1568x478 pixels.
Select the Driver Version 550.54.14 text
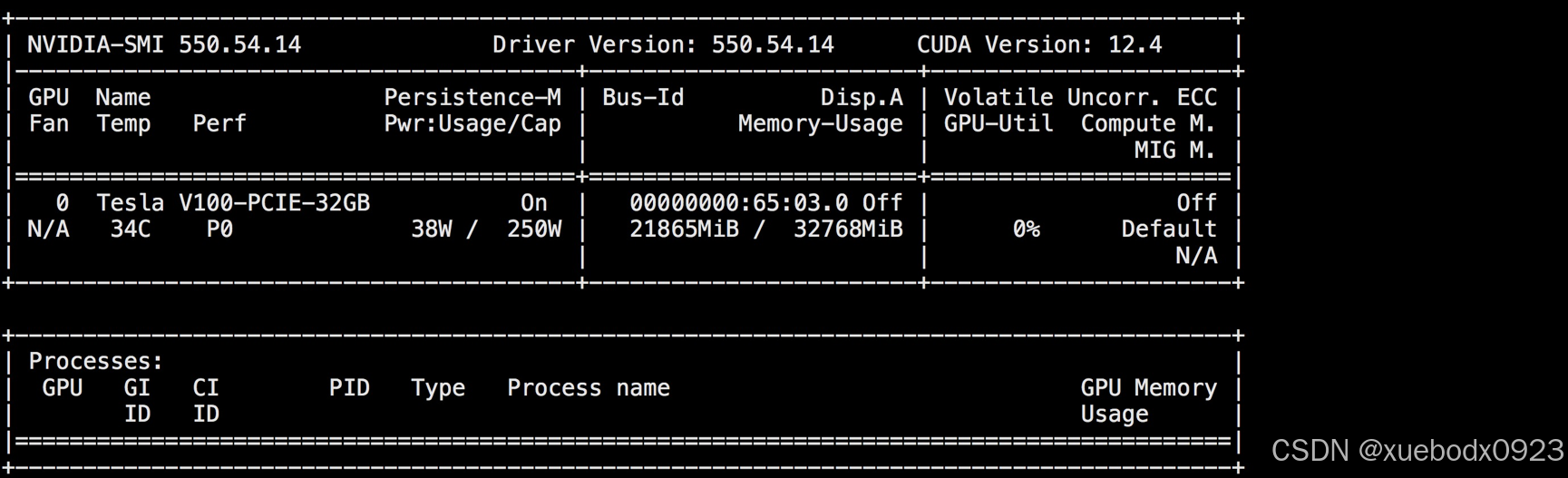(663, 44)
